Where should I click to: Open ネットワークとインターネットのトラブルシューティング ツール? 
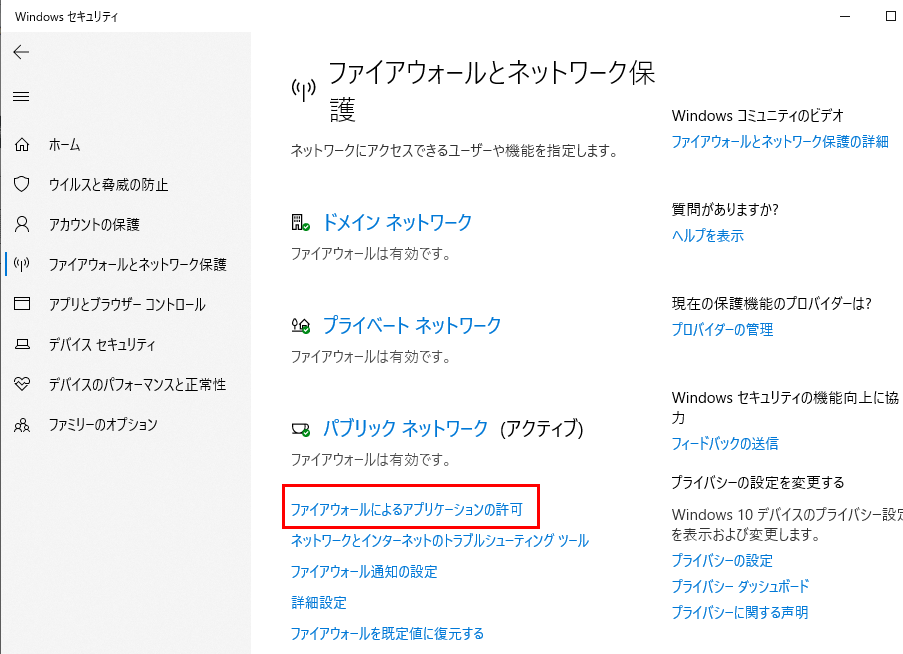(x=440, y=541)
